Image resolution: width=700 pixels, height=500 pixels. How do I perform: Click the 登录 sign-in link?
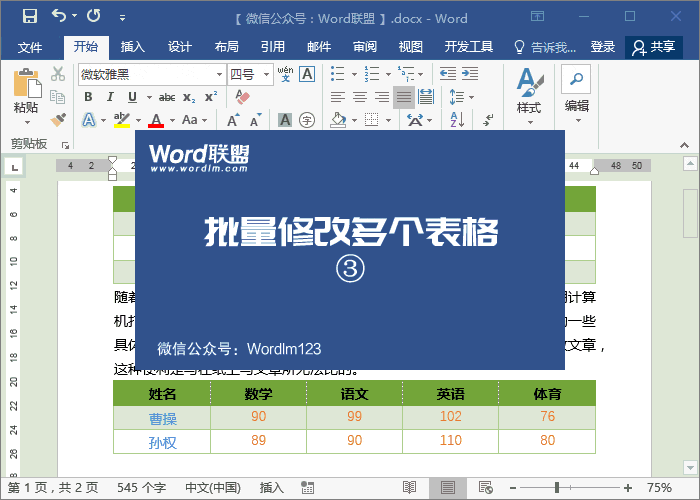point(603,46)
